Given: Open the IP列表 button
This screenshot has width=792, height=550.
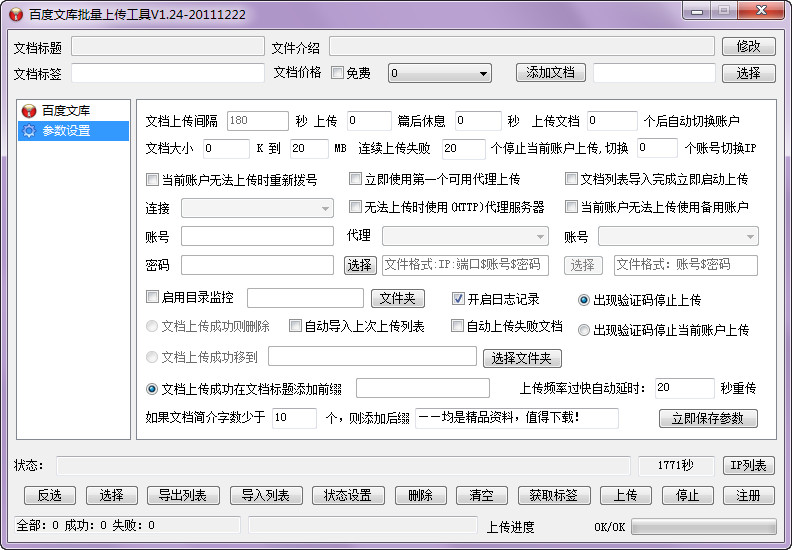Looking at the screenshot, I should (749, 465).
